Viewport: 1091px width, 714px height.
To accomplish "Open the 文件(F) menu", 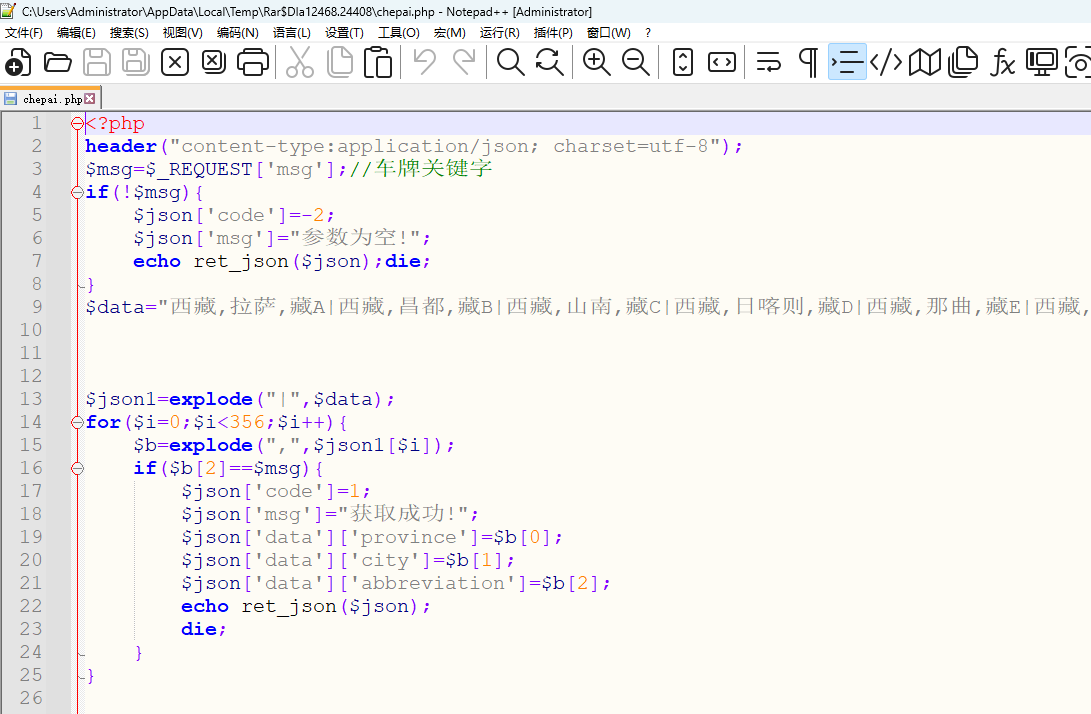I will 24,33.
